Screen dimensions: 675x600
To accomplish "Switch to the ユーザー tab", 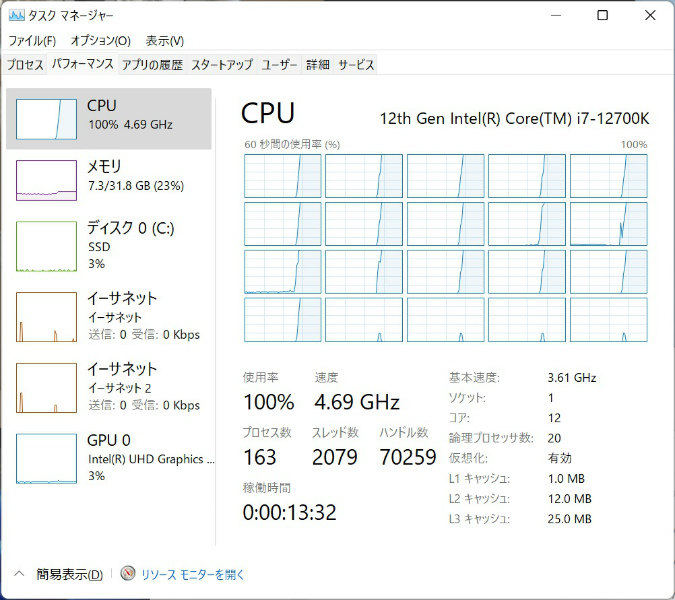I will click(x=280, y=65).
